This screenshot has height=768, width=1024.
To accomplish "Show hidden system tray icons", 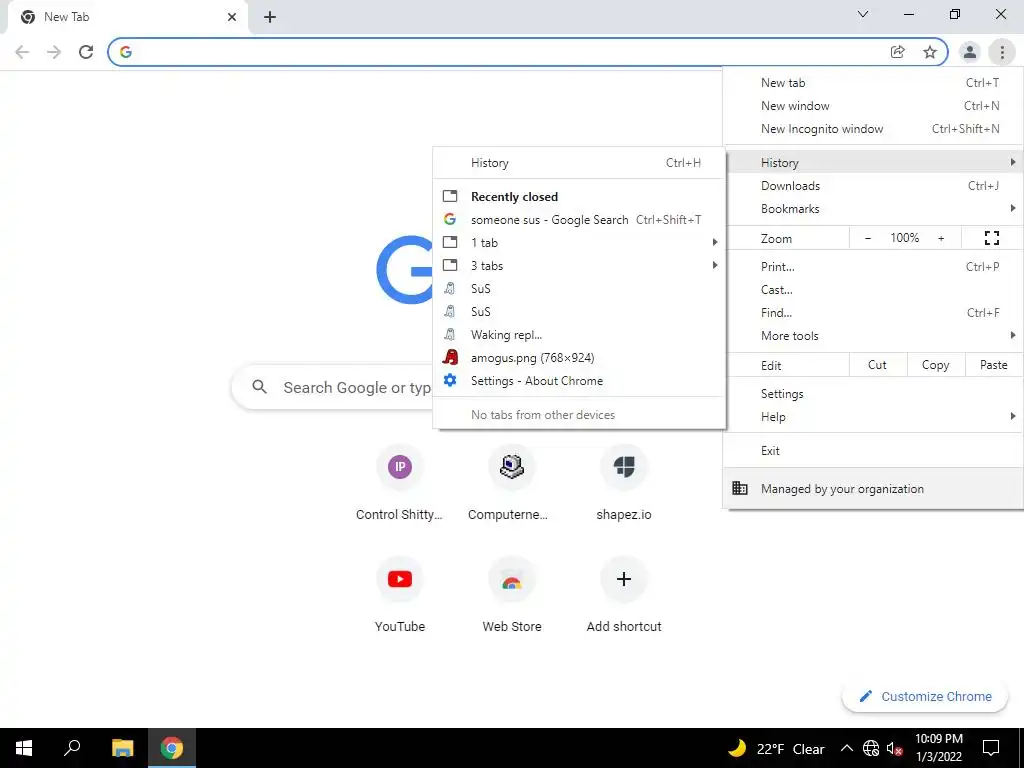I will pos(846,748).
